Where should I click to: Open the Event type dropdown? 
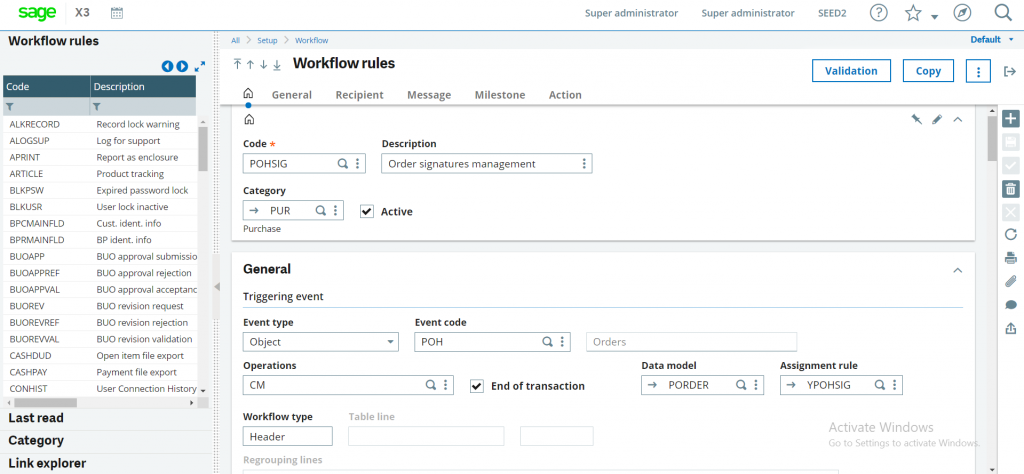320,341
